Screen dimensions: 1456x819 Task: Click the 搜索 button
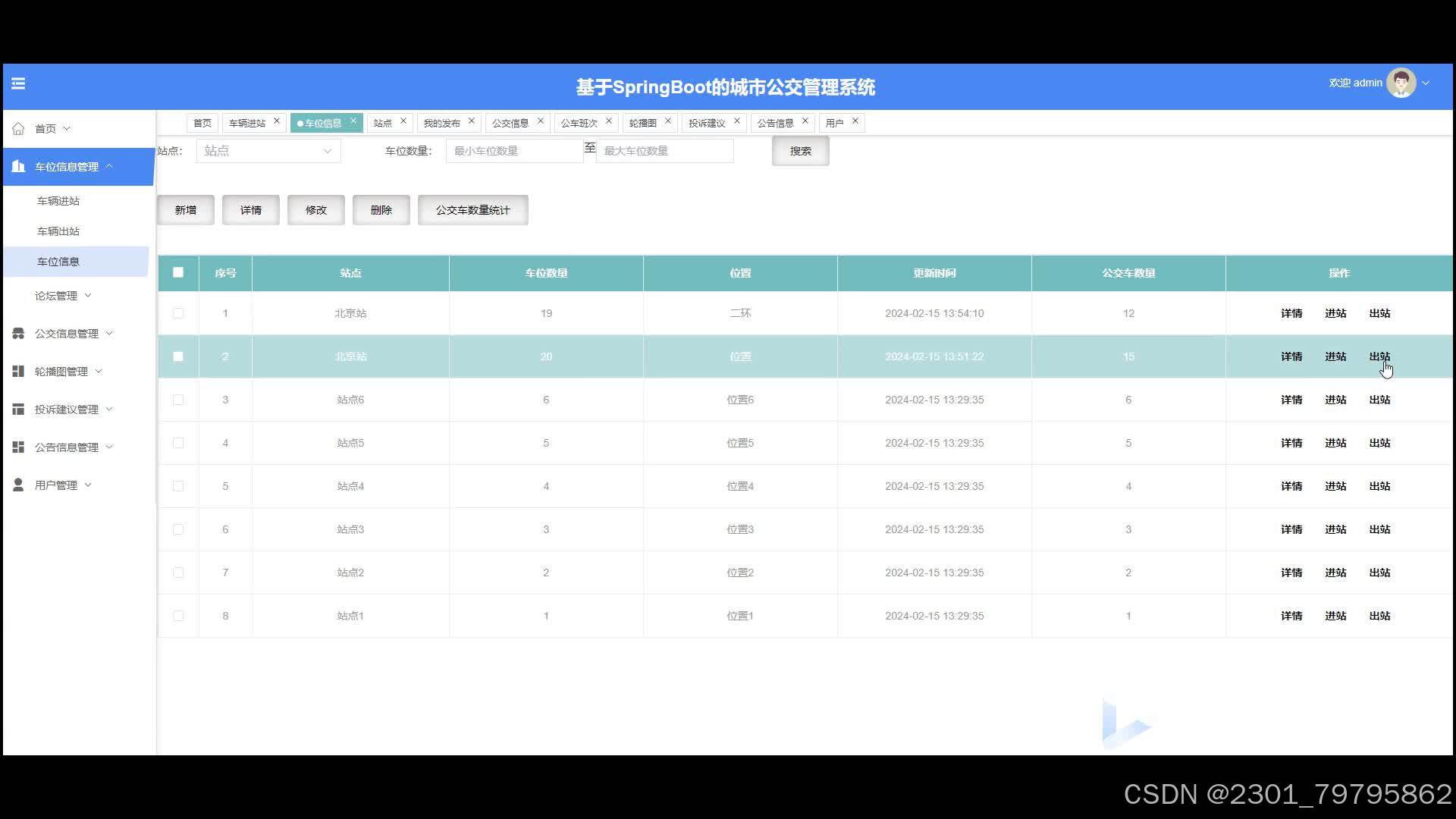coord(800,151)
